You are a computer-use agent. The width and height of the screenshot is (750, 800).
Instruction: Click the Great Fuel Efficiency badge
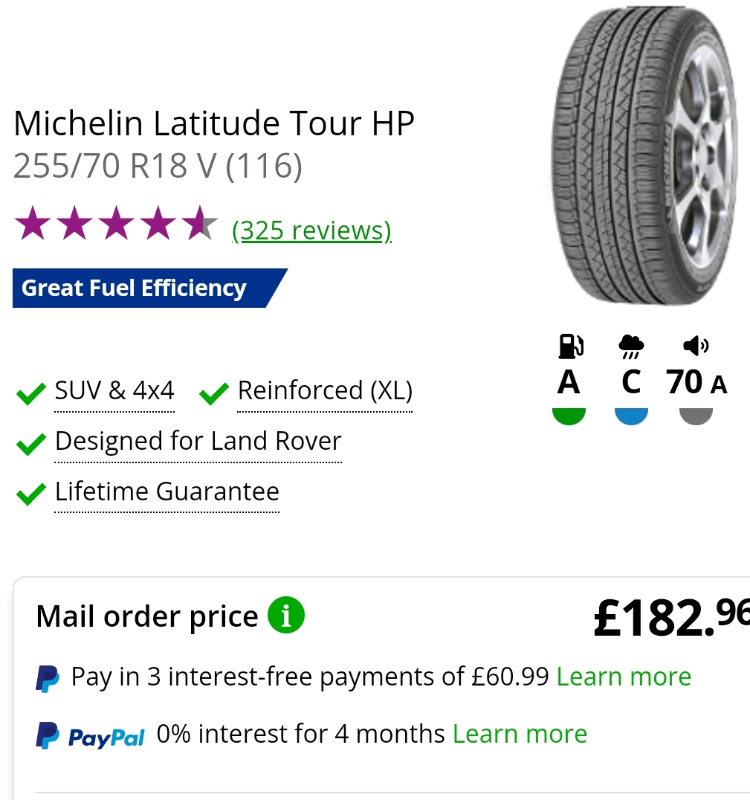140,288
